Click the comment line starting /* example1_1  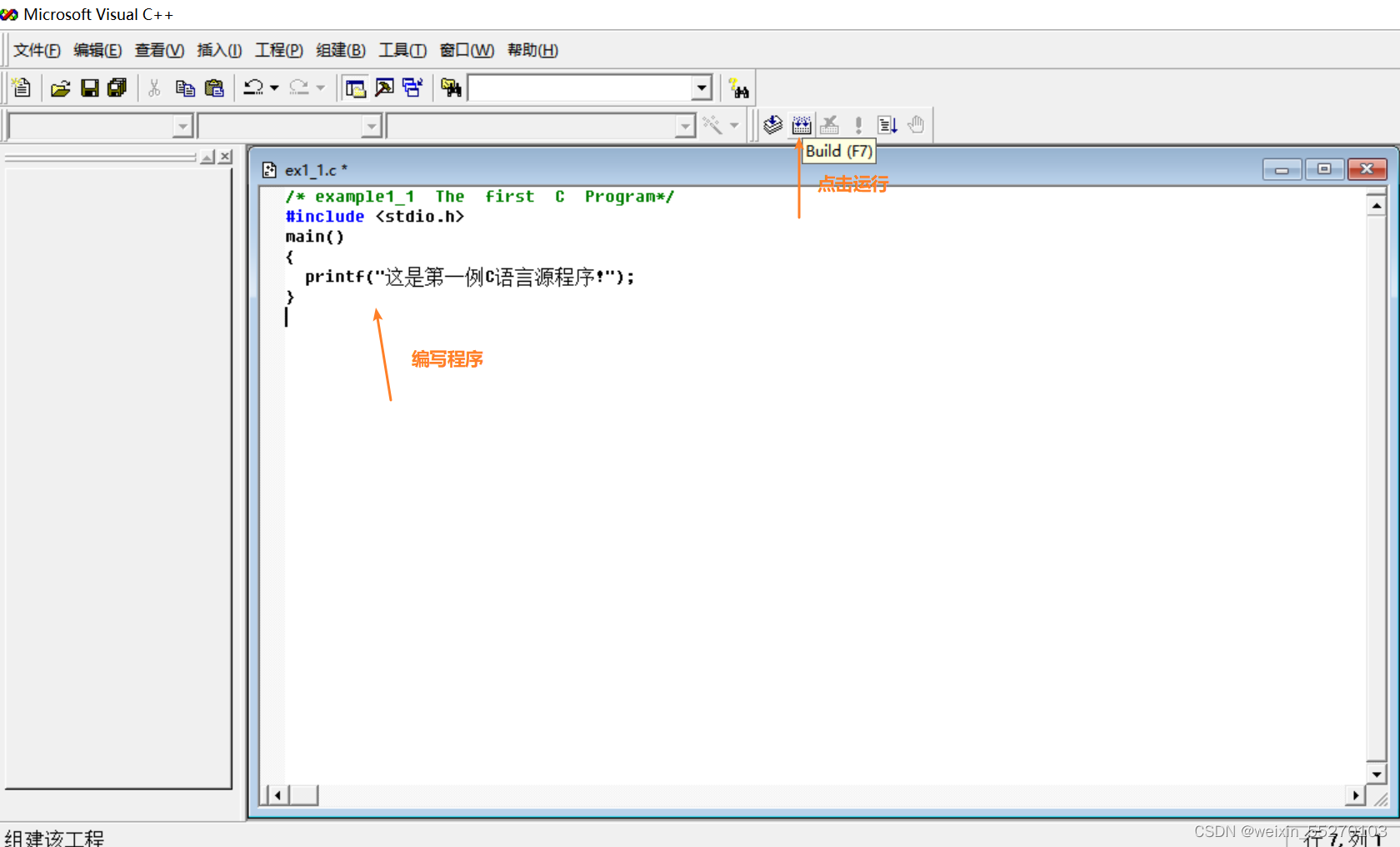(479, 197)
